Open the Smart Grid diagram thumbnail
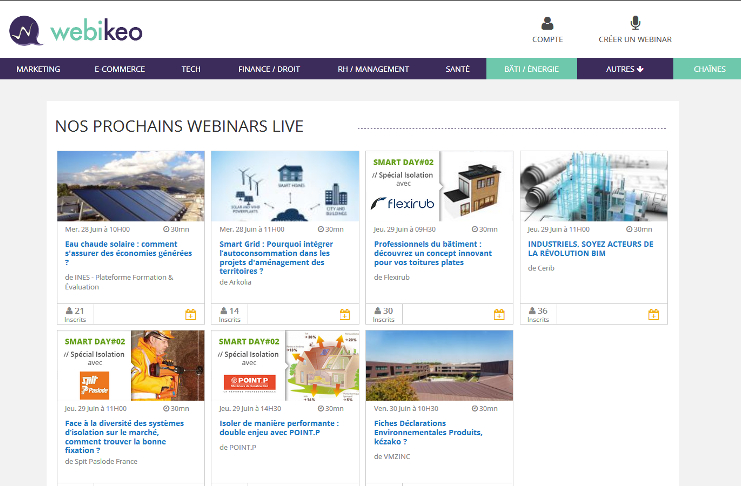Viewport: 741px width, 486px height. click(285, 186)
